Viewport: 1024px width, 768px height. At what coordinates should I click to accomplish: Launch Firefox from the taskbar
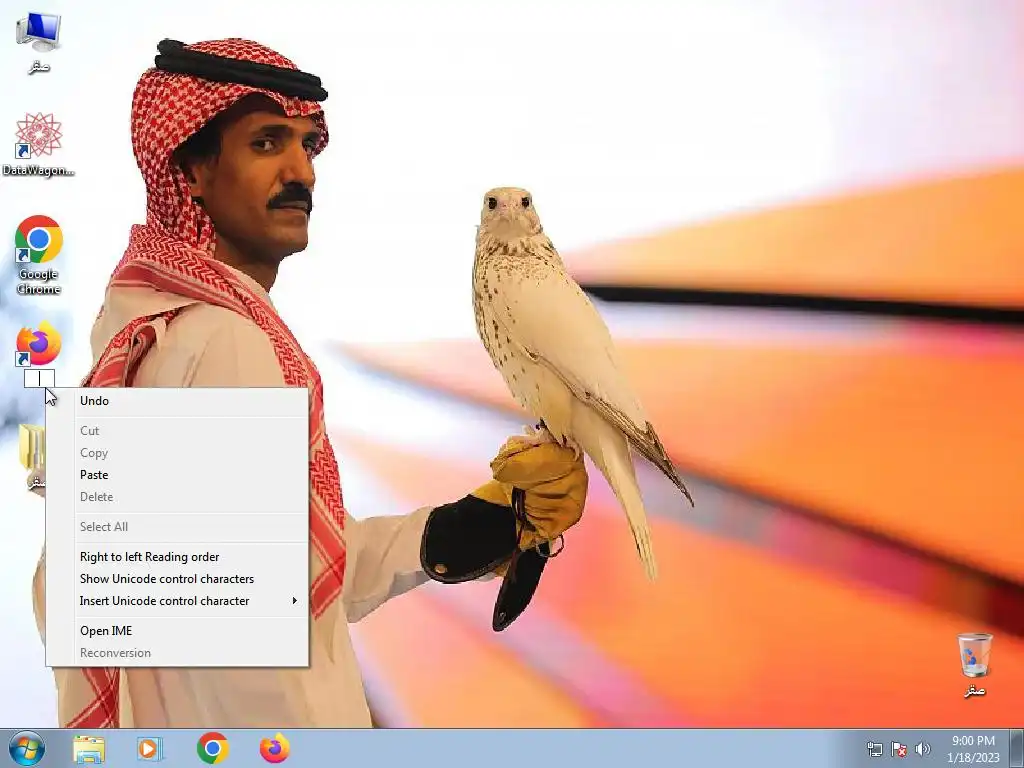pos(275,748)
